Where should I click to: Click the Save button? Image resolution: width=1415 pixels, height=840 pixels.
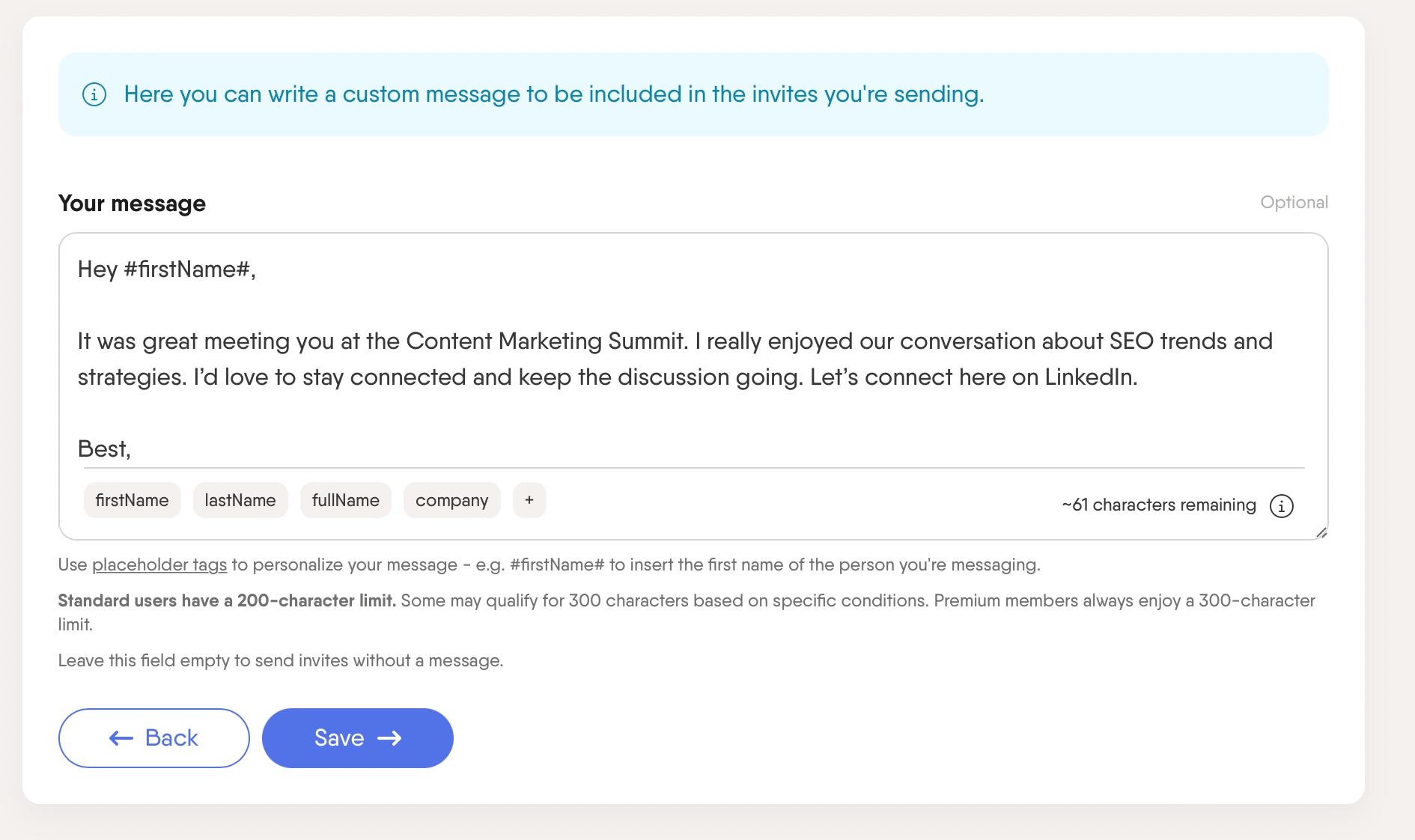358,738
